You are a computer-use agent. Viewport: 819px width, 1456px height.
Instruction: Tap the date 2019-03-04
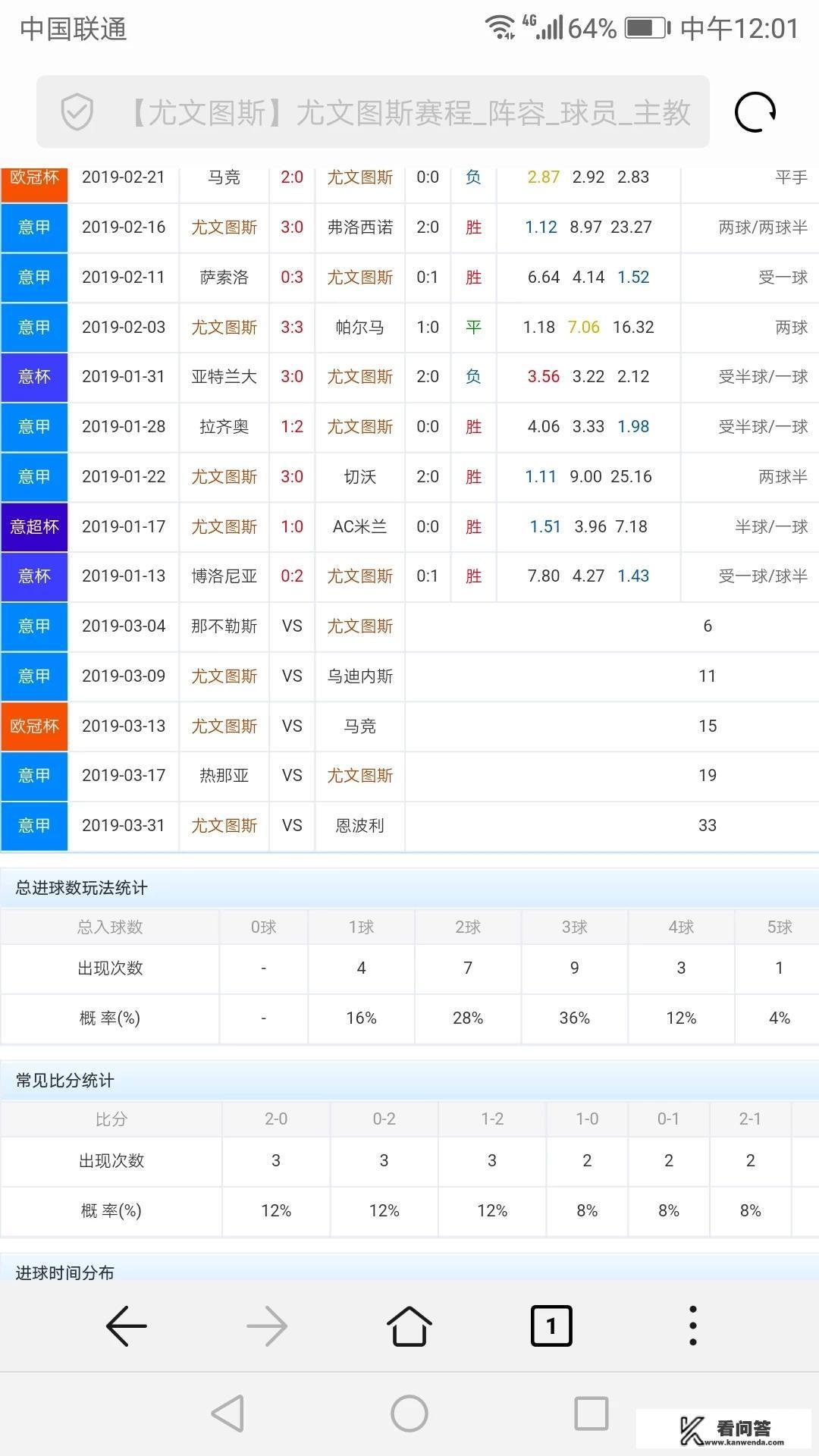click(124, 626)
